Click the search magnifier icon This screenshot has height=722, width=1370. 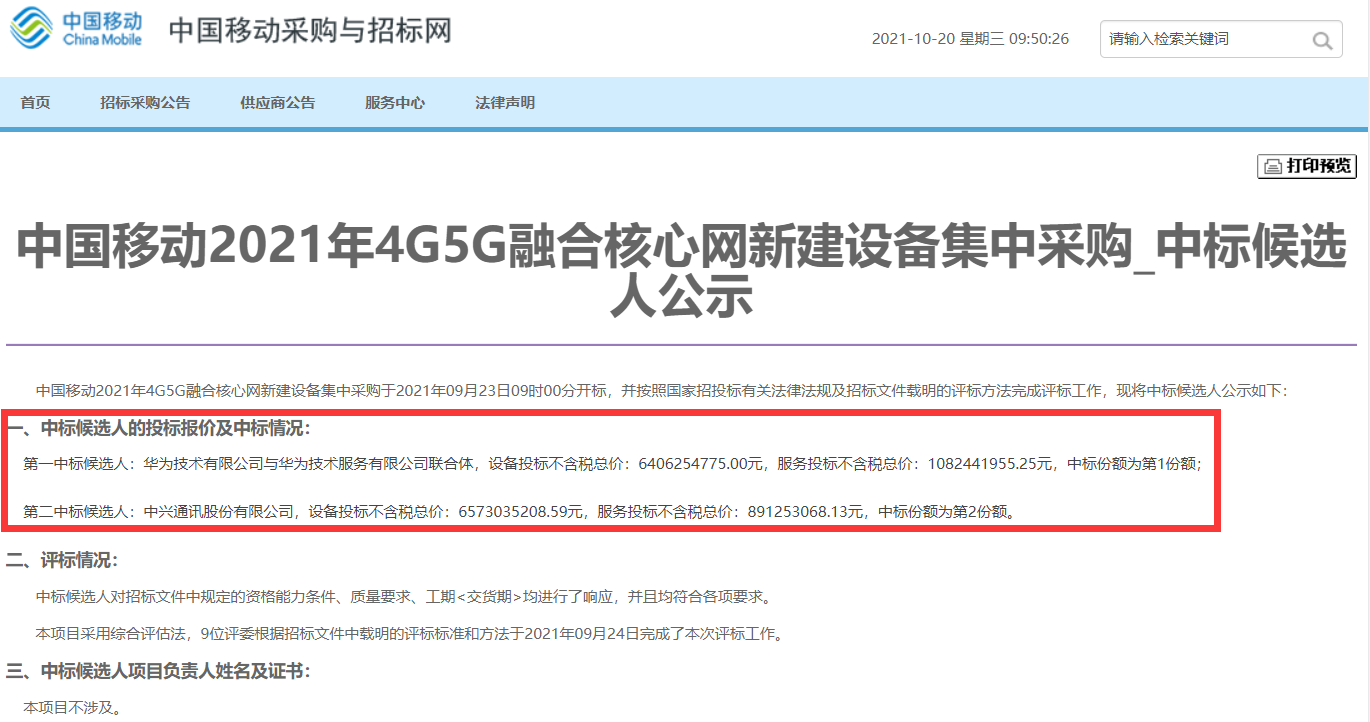click(x=1322, y=40)
